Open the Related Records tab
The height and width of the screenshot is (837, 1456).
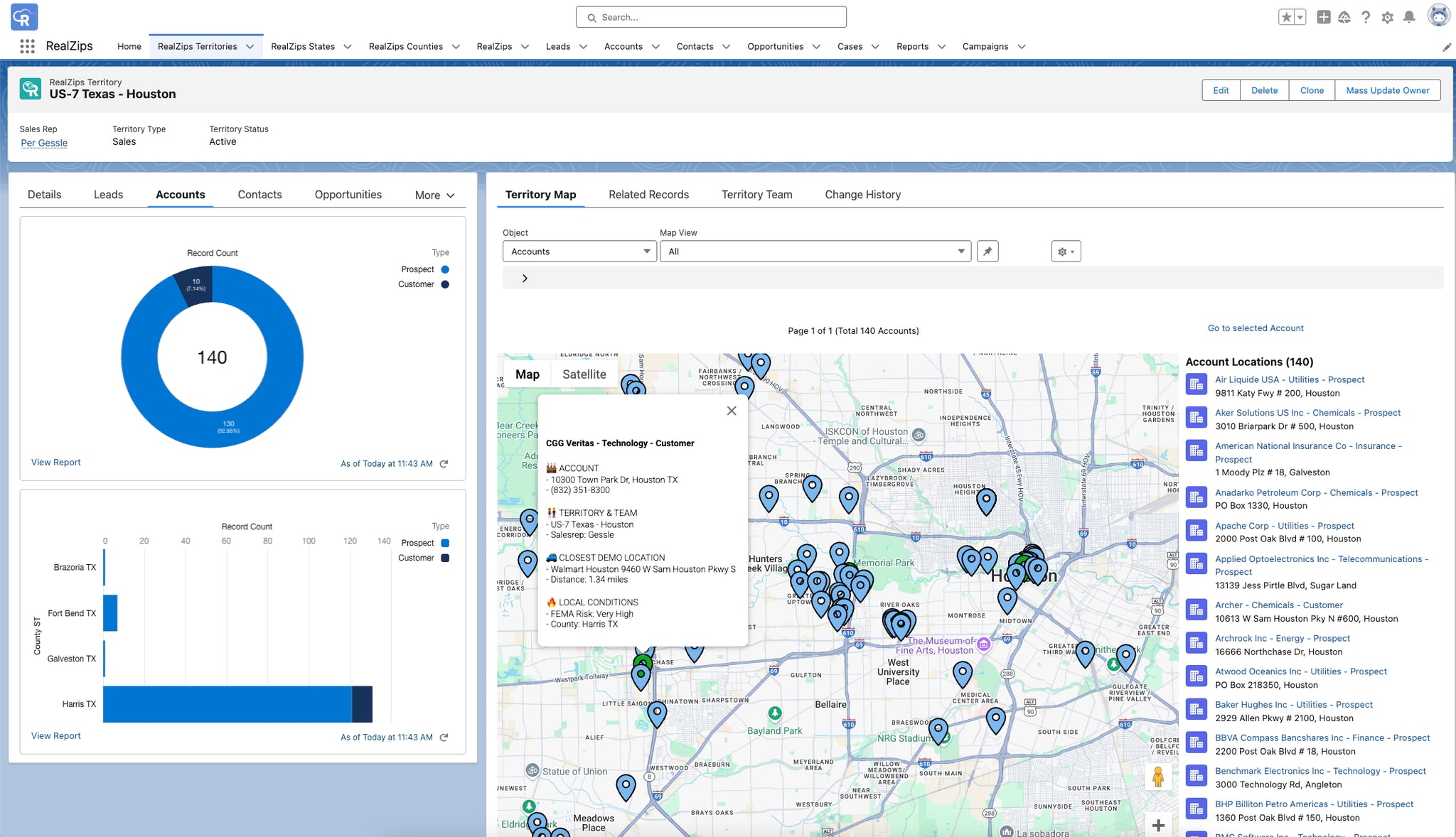click(x=648, y=195)
